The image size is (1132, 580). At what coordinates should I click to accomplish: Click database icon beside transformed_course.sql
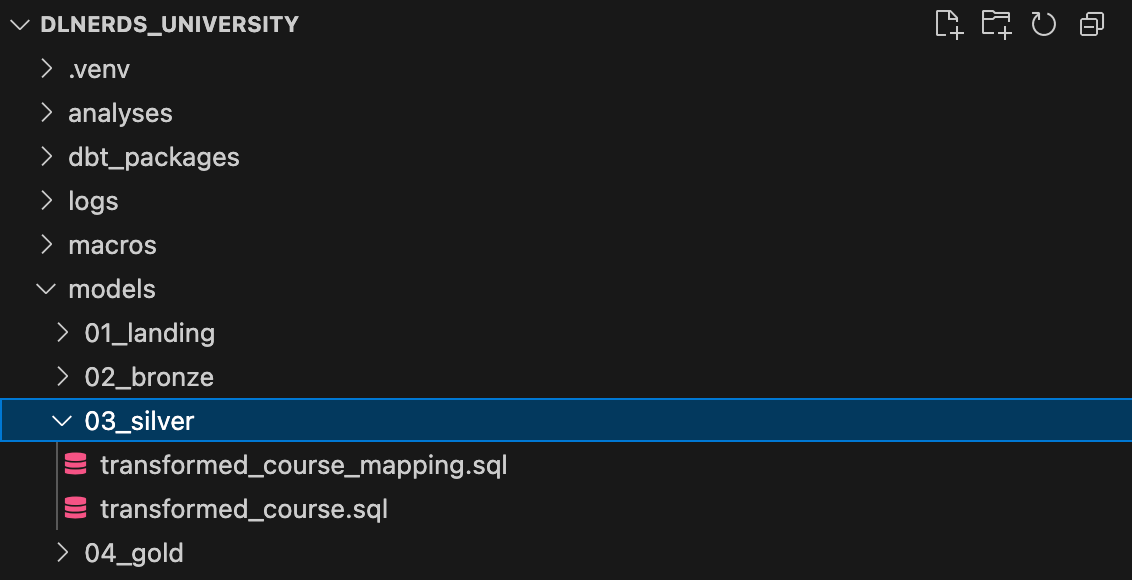click(x=75, y=508)
